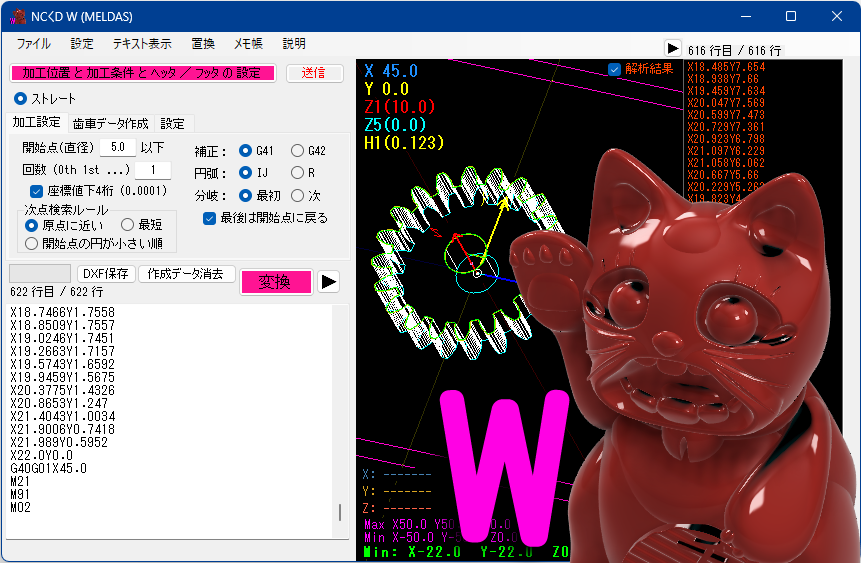Click the M91 line in the code

[x=20, y=494]
